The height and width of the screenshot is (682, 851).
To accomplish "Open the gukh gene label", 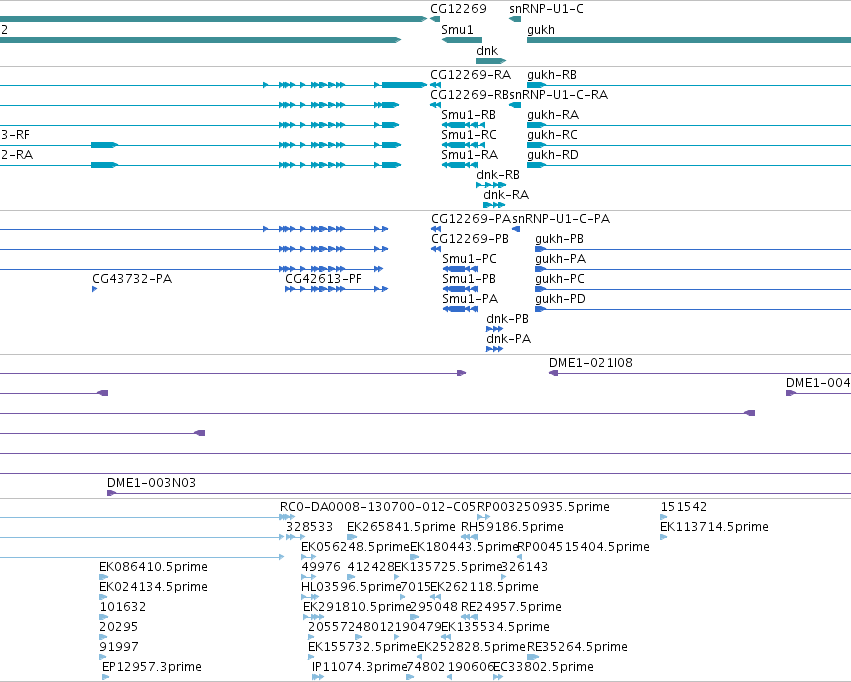I will click(541, 30).
